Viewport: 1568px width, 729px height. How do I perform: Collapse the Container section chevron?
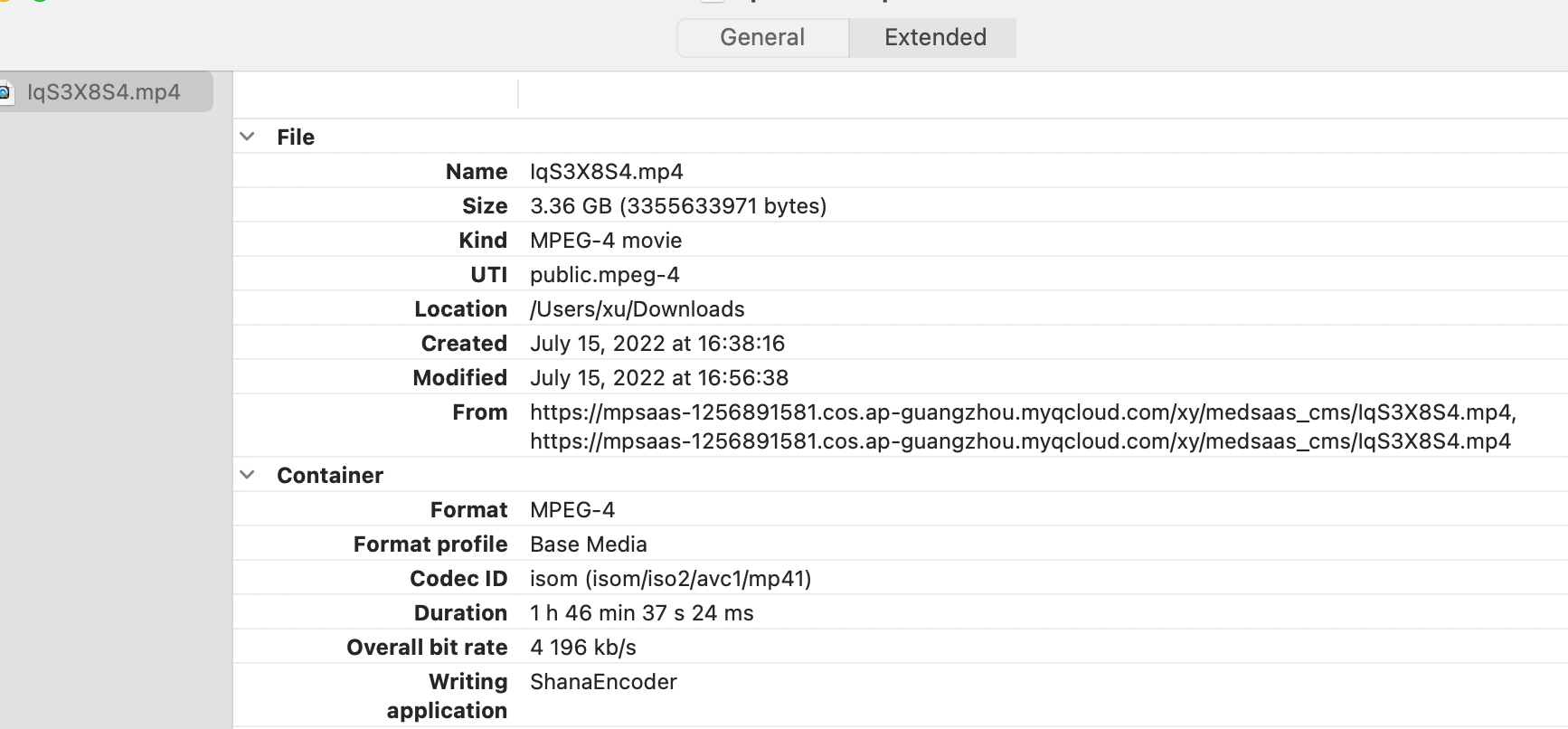click(x=247, y=475)
